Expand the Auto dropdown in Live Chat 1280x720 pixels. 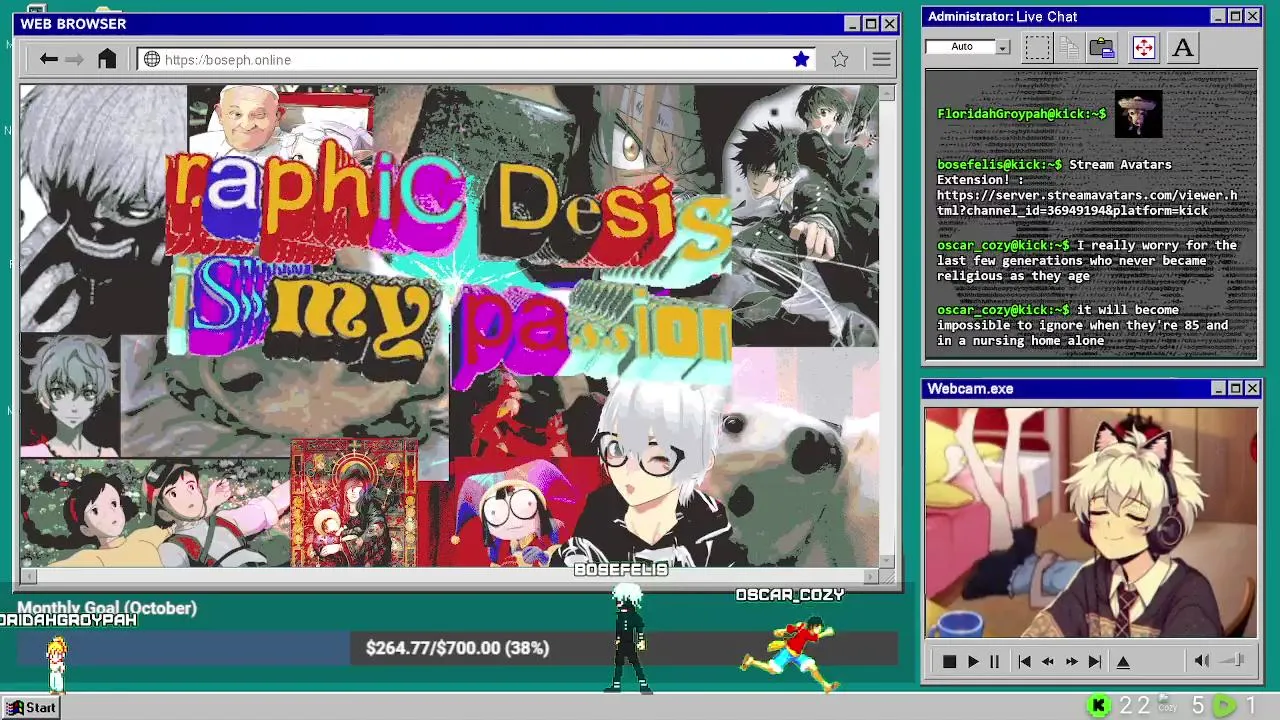[x=1002, y=47]
